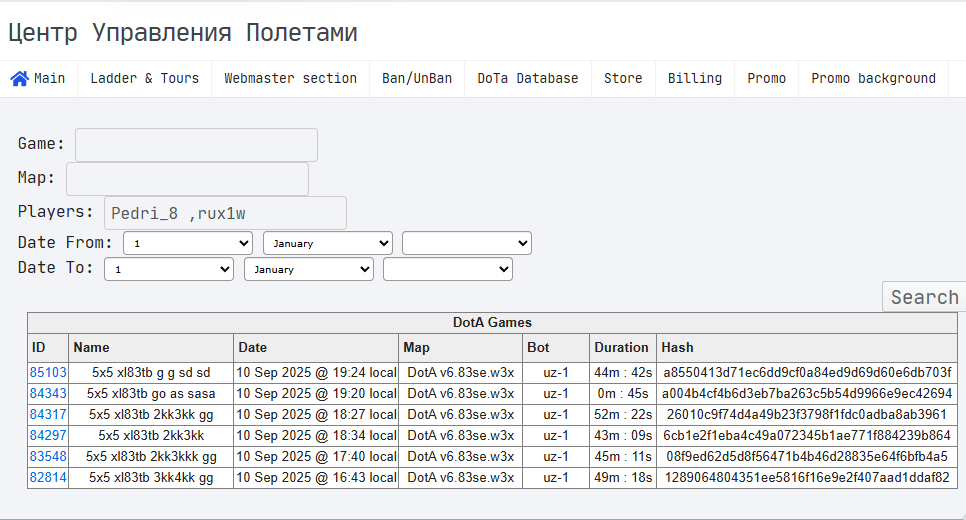Open the Date To month dropdown
The image size is (966, 520).
click(309, 269)
